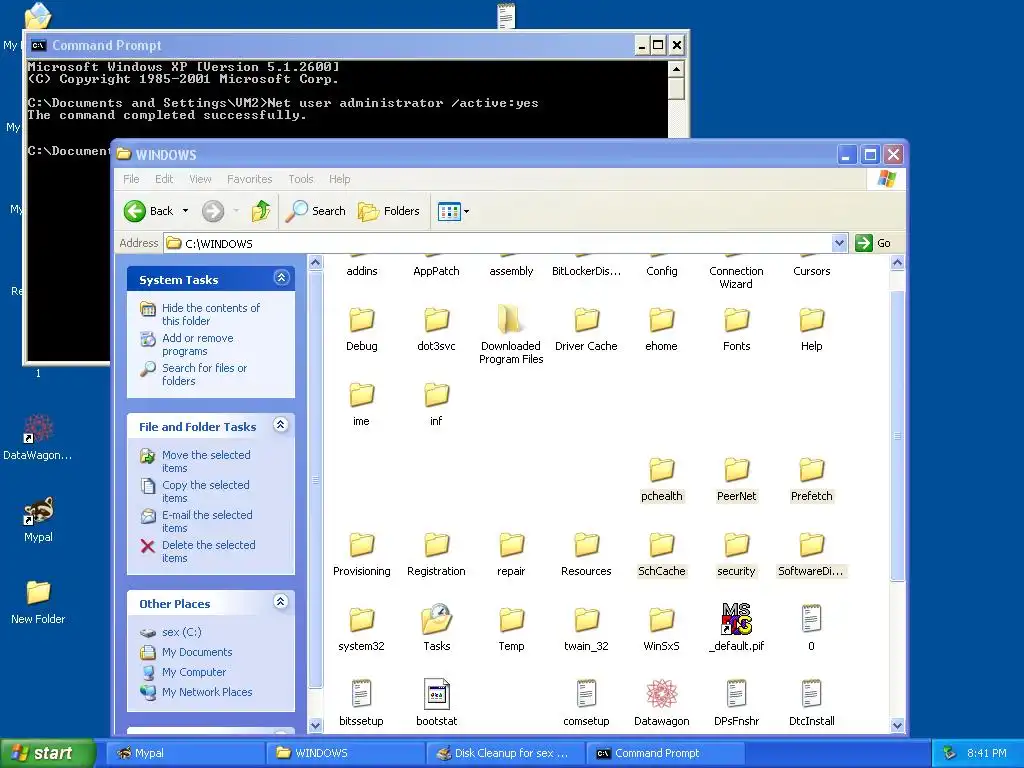Open the Favorites menu
1024x768 pixels.
pos(249,179)
